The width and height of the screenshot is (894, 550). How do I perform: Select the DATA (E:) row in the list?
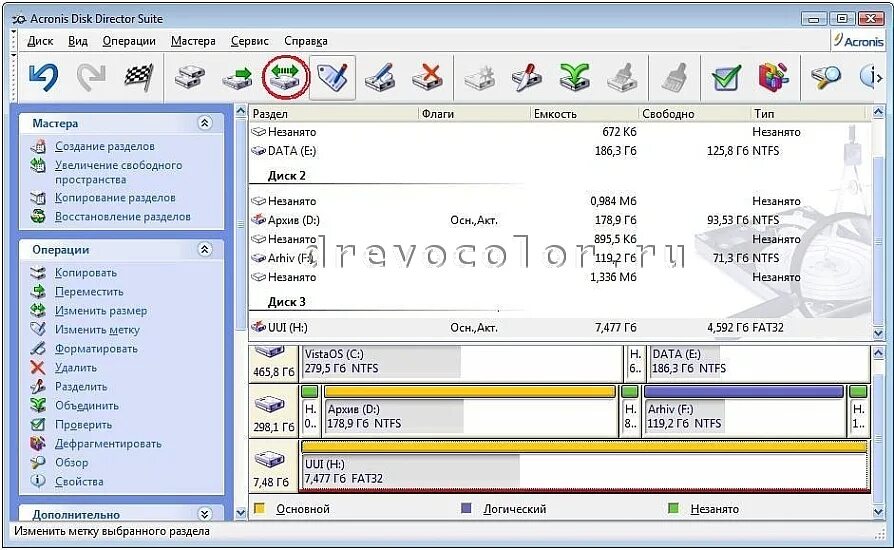560,151
